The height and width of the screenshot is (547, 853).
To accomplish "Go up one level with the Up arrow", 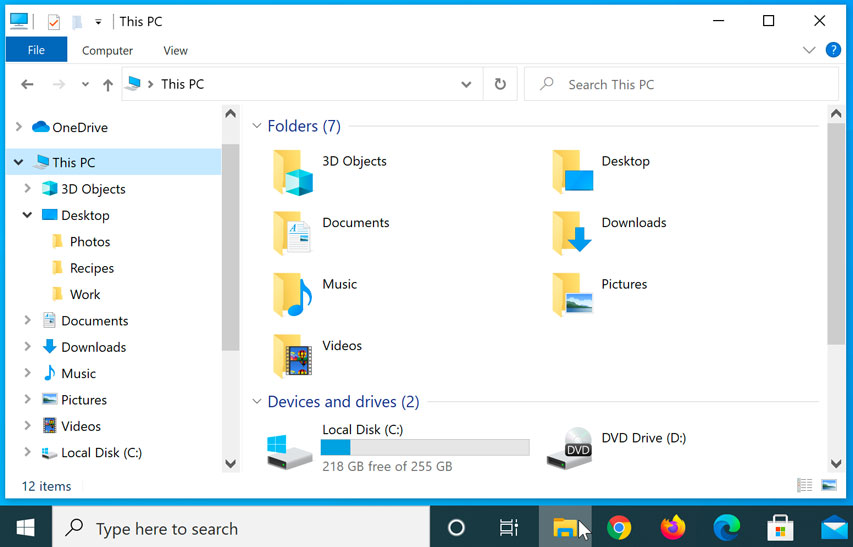I will (108, 85).
